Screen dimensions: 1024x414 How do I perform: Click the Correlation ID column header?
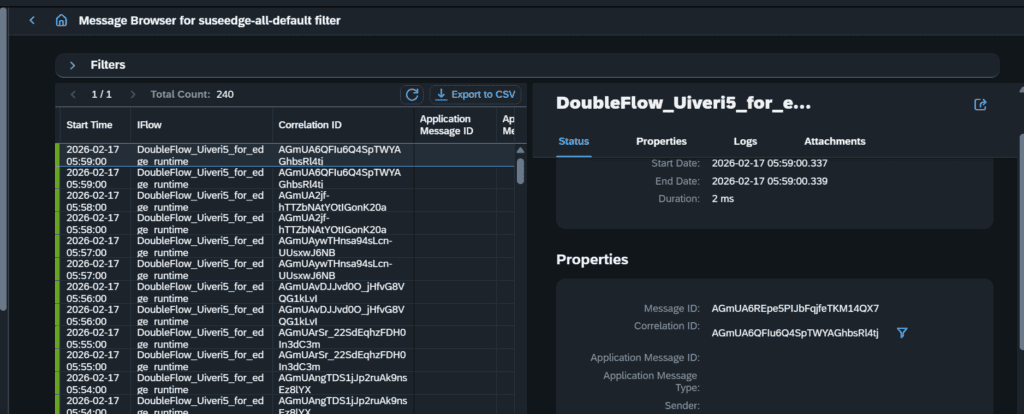click(344, 125)
